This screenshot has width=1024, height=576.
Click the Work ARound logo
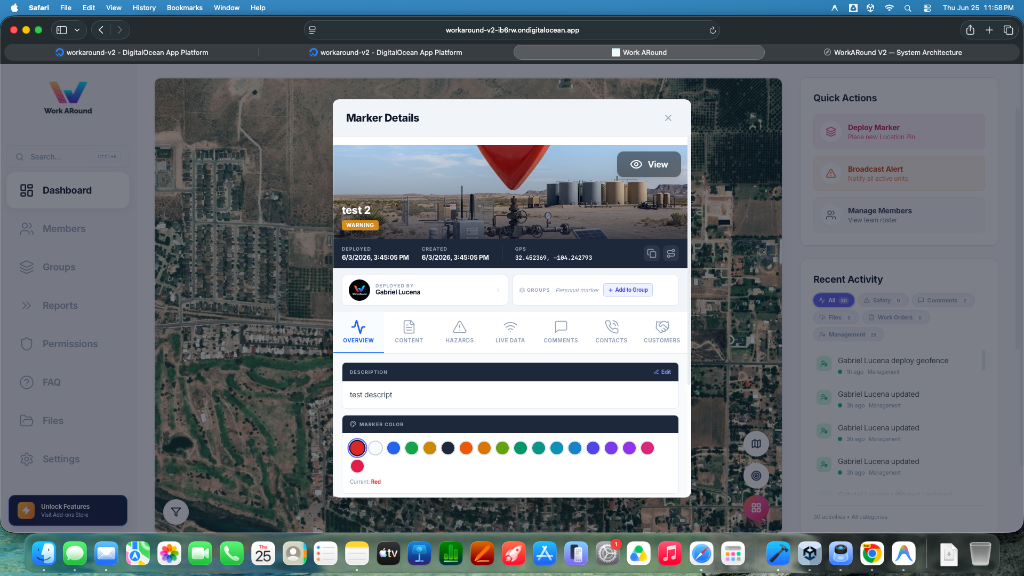click(x=68, y=98)
